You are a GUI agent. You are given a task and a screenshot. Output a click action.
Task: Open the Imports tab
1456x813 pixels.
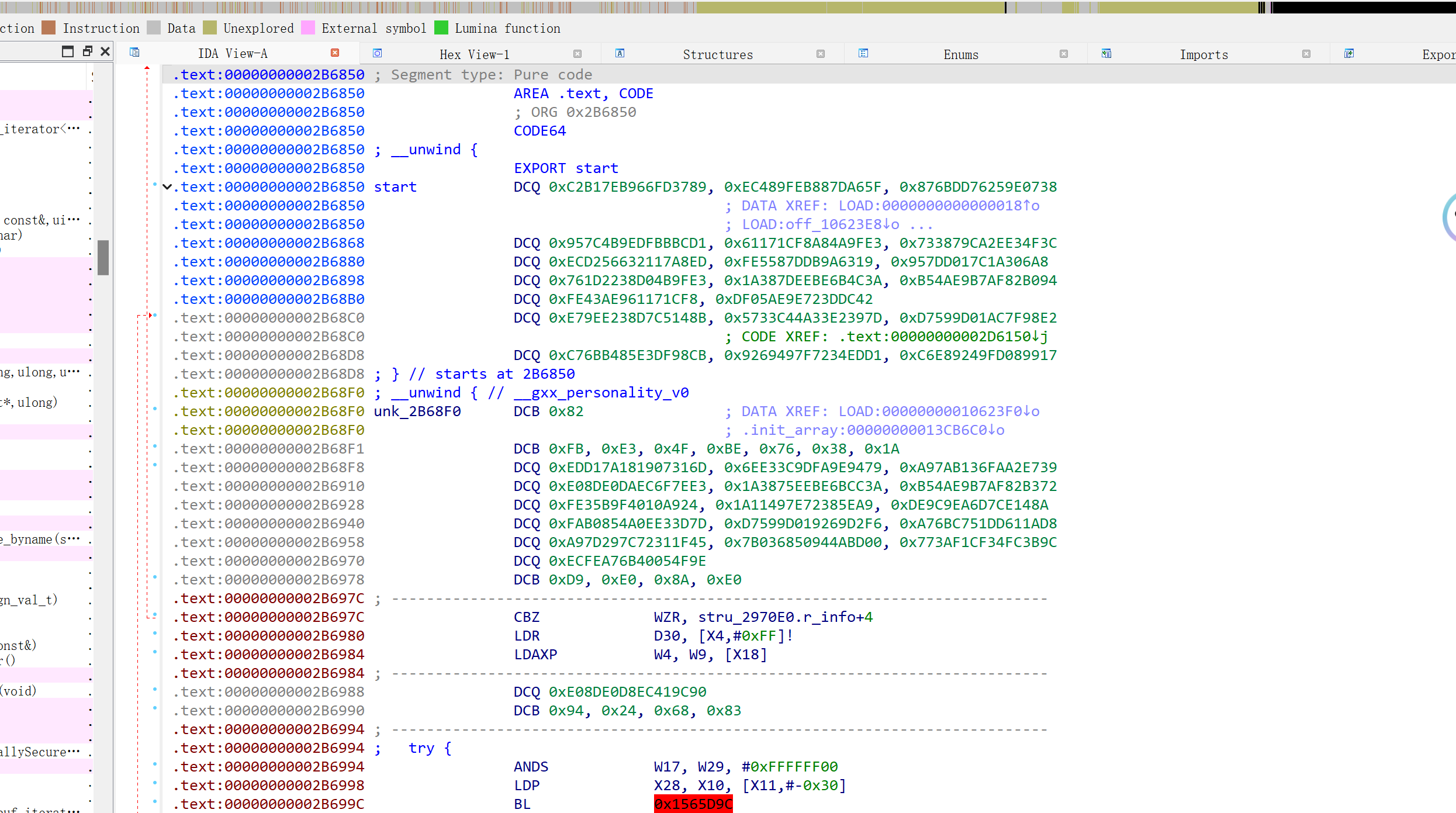pos(1203,54)
